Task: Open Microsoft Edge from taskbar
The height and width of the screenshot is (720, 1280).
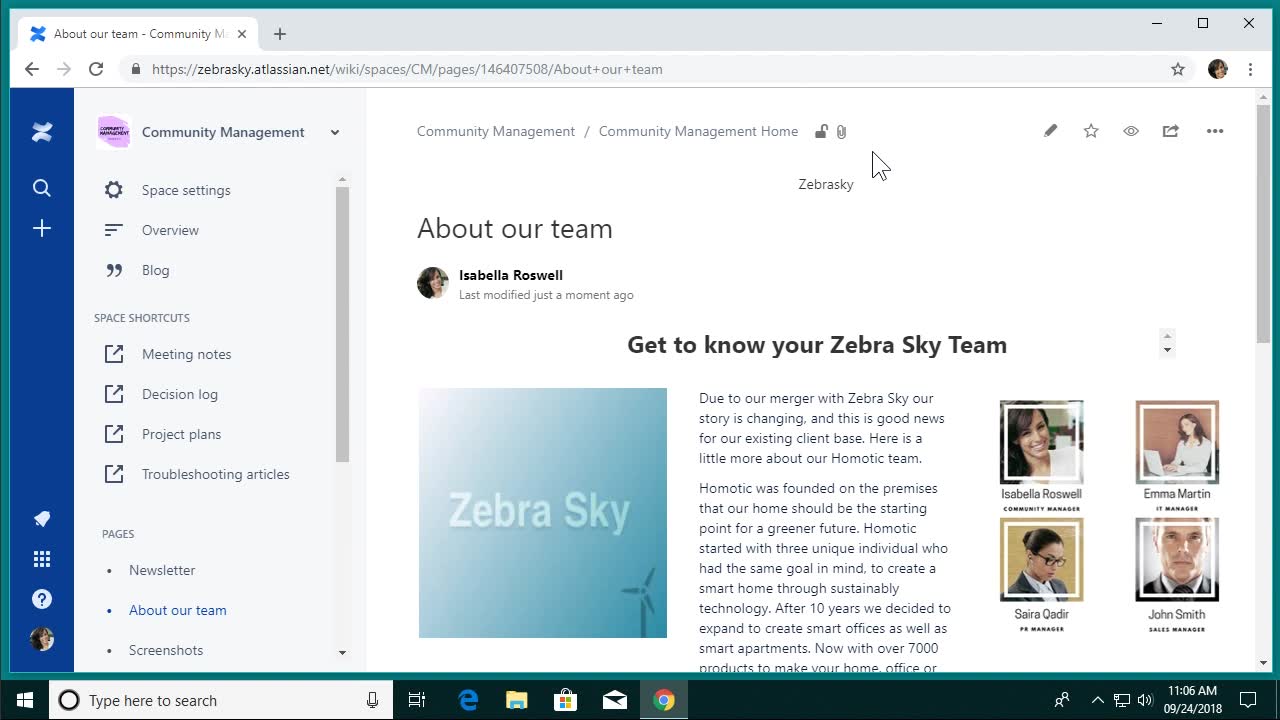Action: click(468, 700)
